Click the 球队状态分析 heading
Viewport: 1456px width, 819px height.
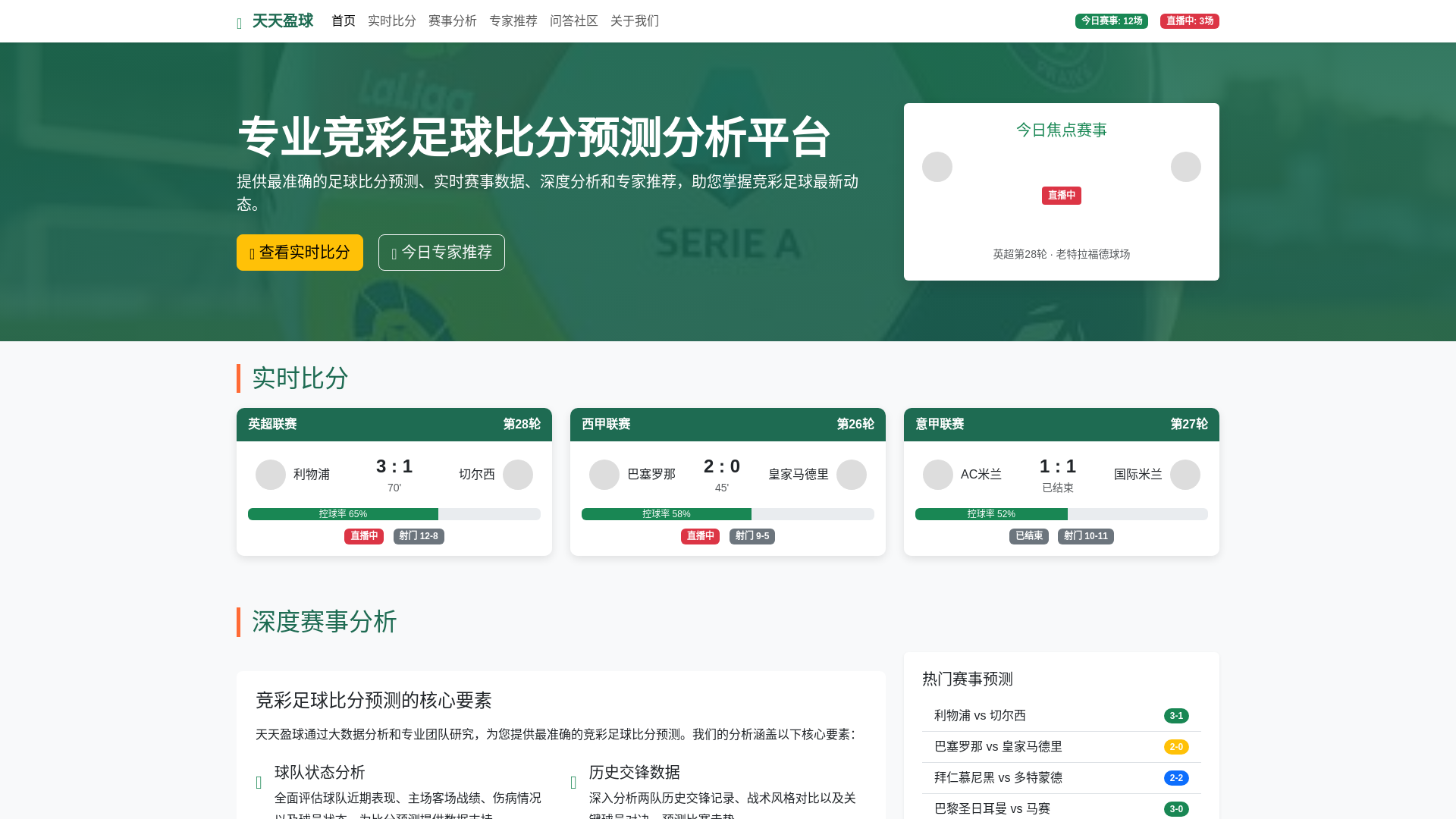[x=320, y=773]
